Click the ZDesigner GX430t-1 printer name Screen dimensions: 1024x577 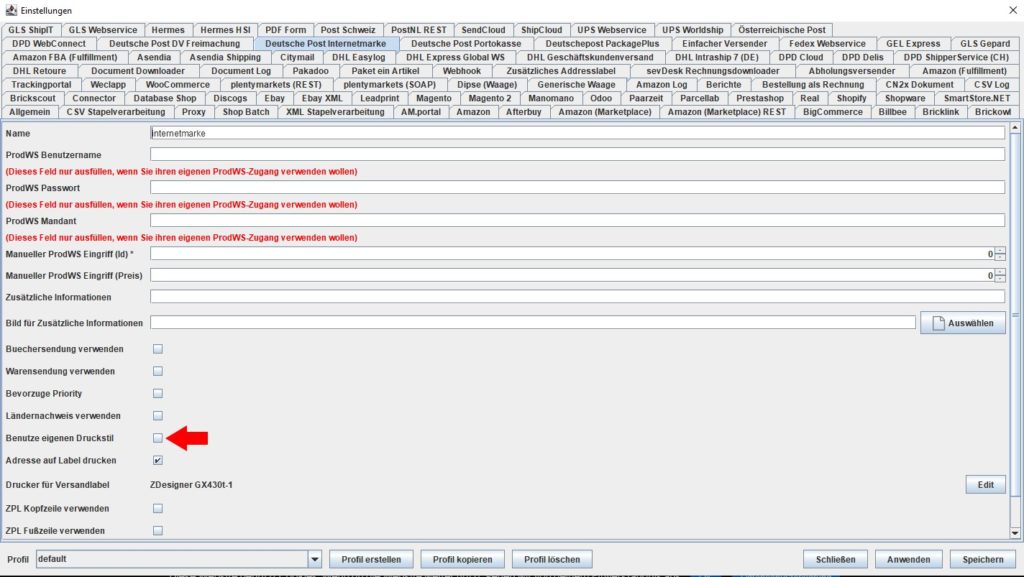[x=191, y=485]
